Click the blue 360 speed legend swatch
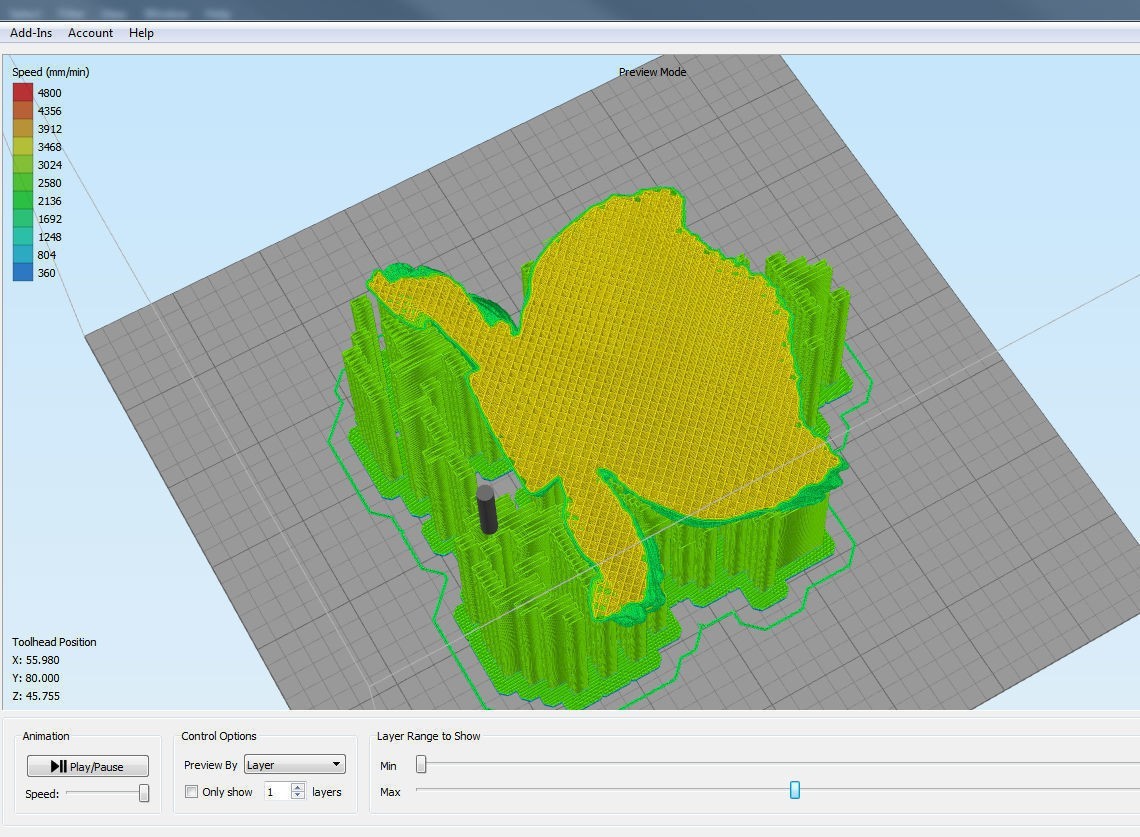 23,273
